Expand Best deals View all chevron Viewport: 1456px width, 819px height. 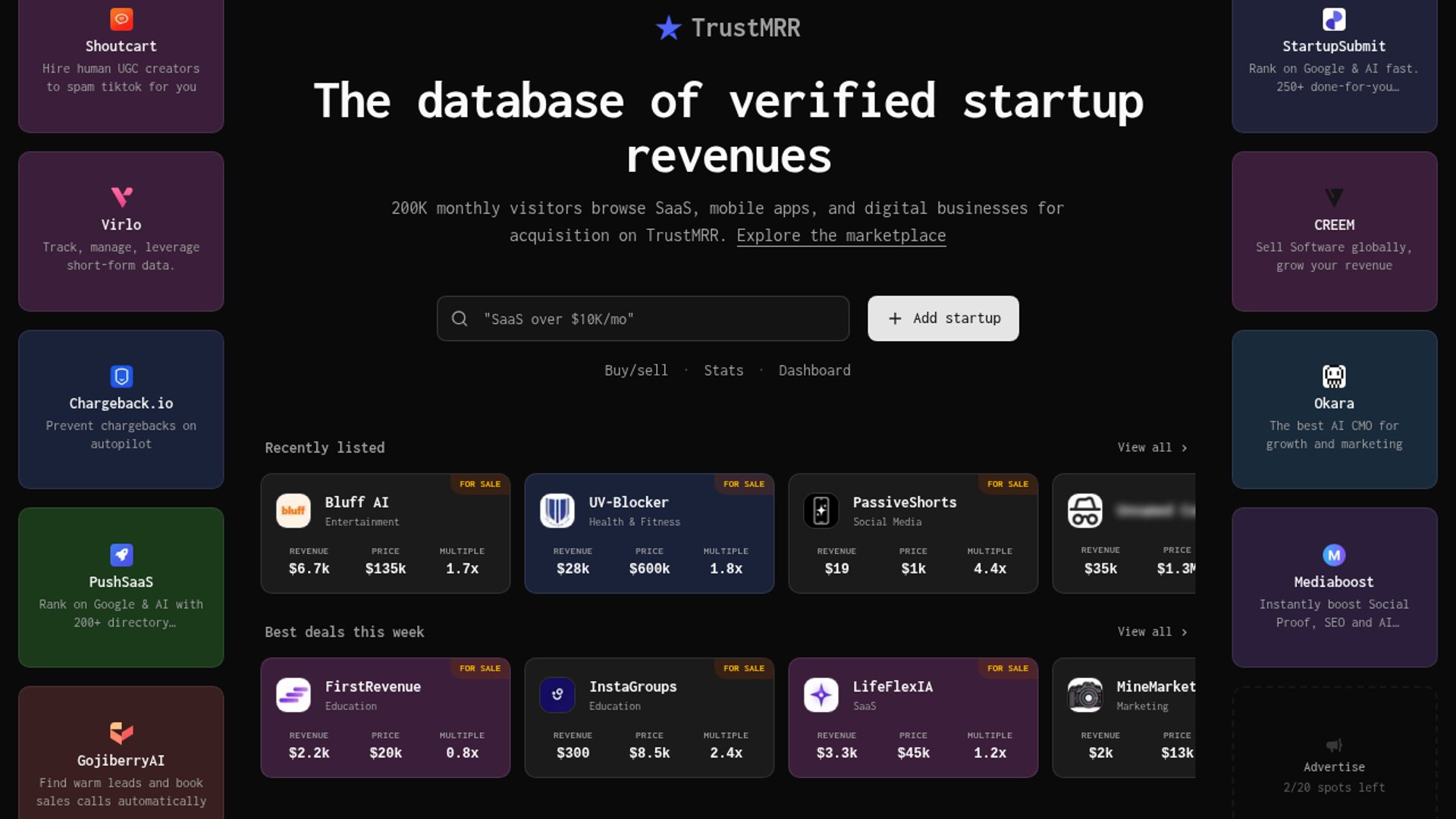[x=1185, y=632]
